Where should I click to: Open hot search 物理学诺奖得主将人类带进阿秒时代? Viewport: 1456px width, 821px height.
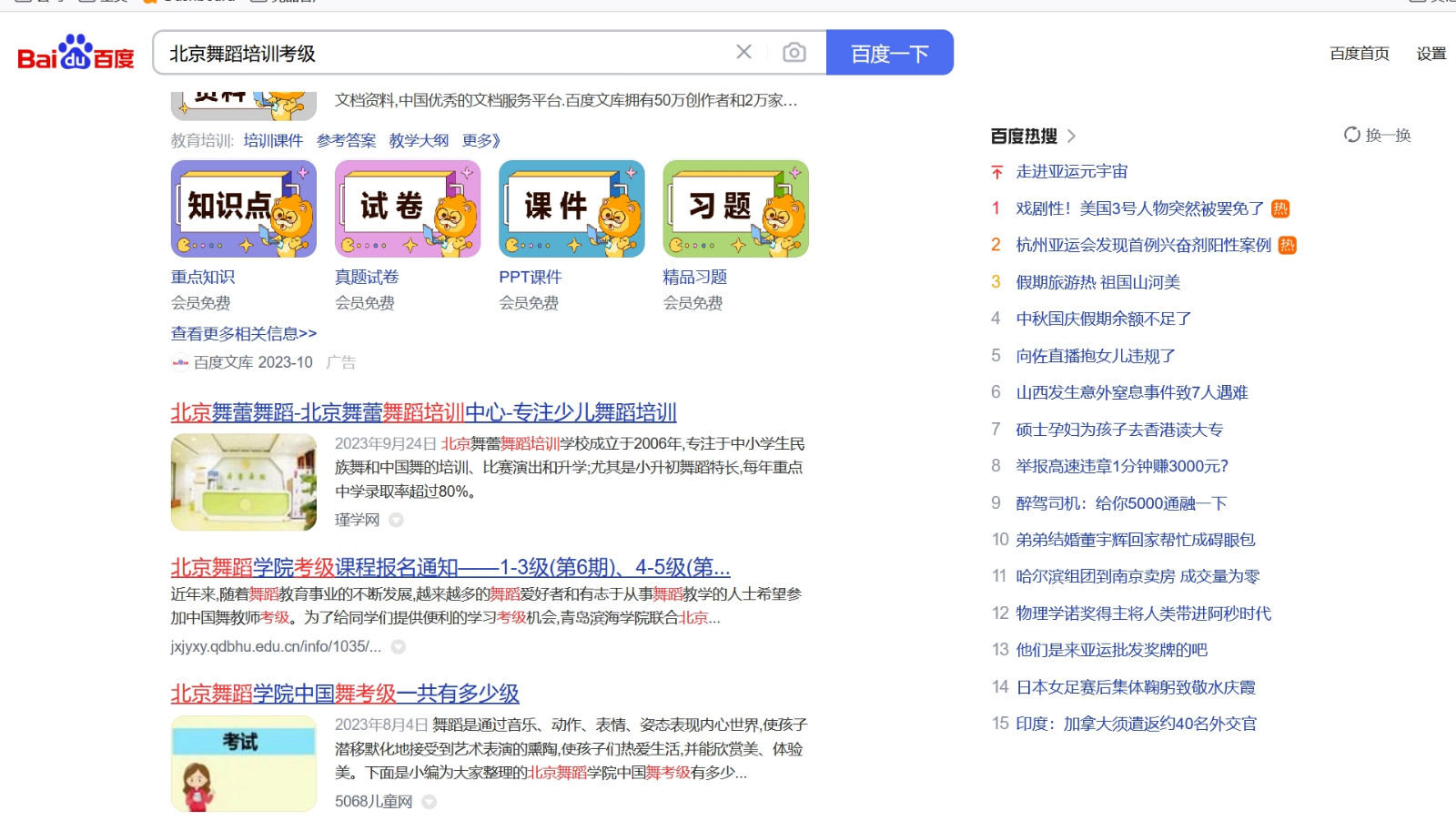click(x=1143, y=613)
